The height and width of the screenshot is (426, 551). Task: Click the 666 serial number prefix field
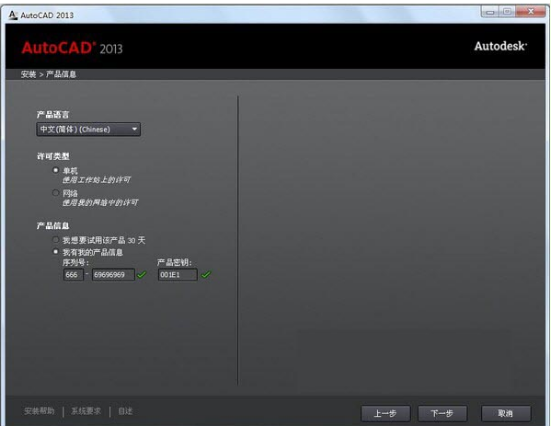click(73, 275)
